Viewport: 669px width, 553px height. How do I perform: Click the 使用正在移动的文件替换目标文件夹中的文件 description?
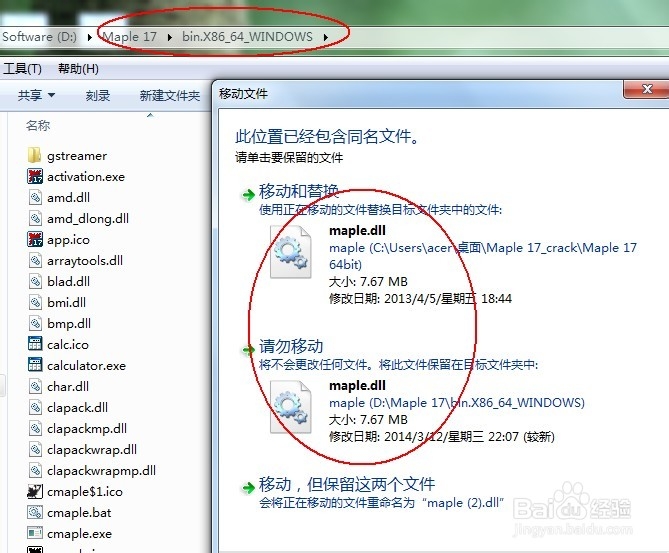click(380, 210)
